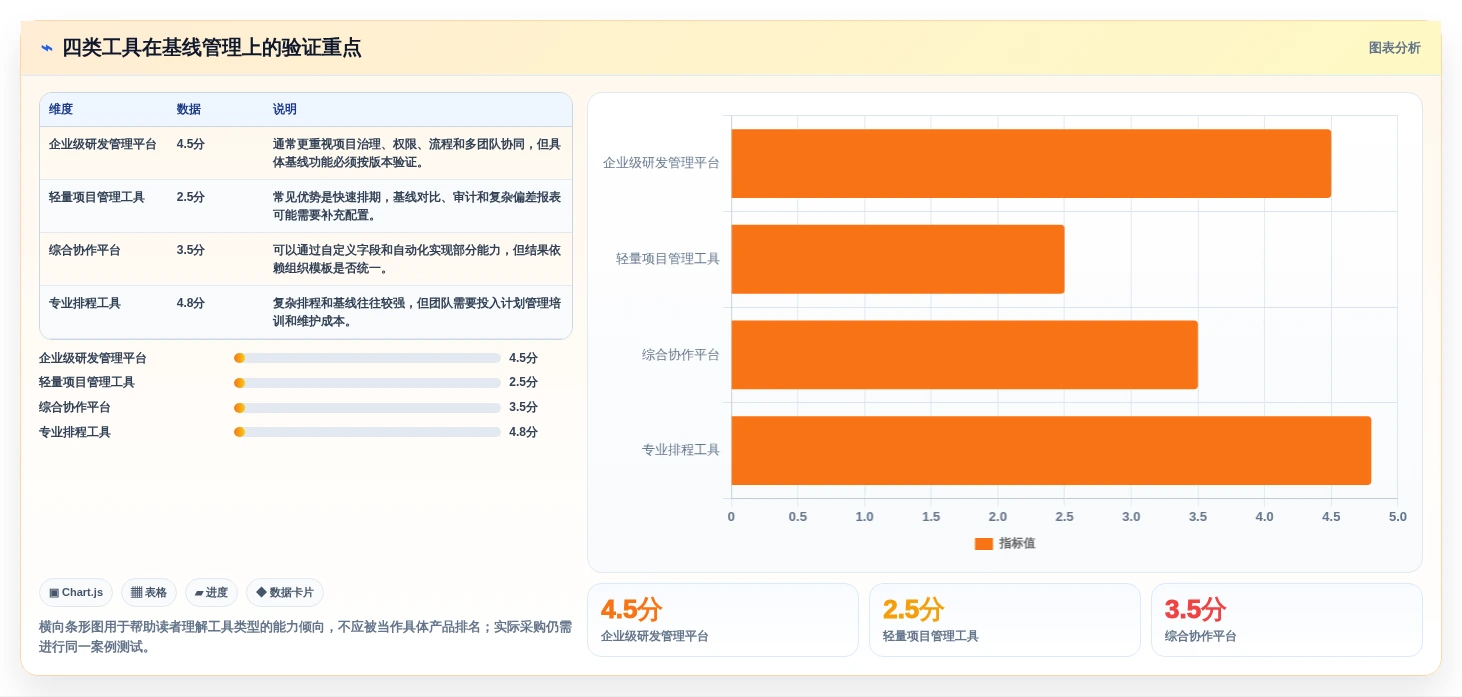Click the 4.8分 value in the table
This screenshot has height=697, width=1462.
(x=191, y=303)
